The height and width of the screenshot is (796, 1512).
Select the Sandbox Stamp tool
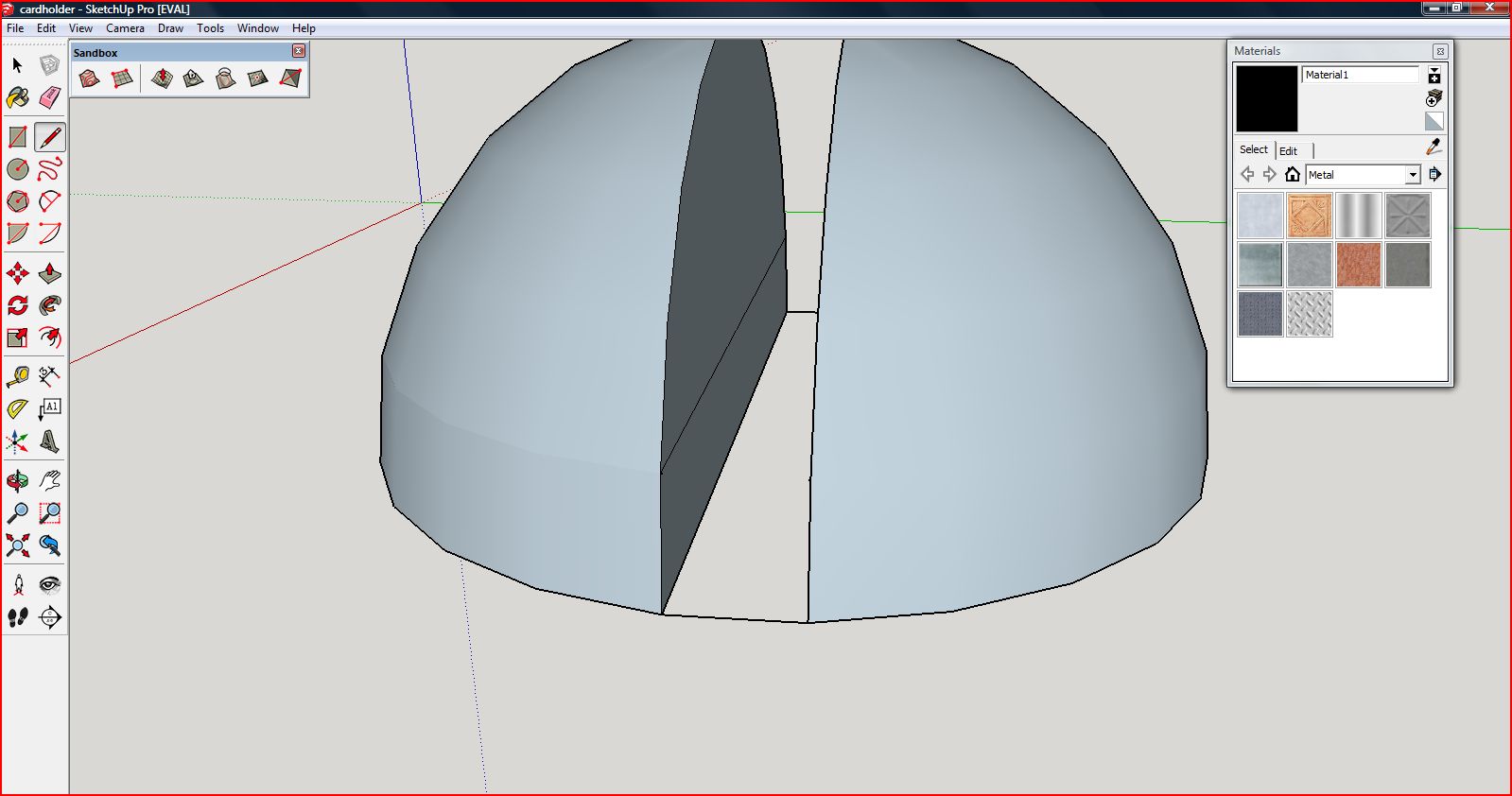coord(194,78)
